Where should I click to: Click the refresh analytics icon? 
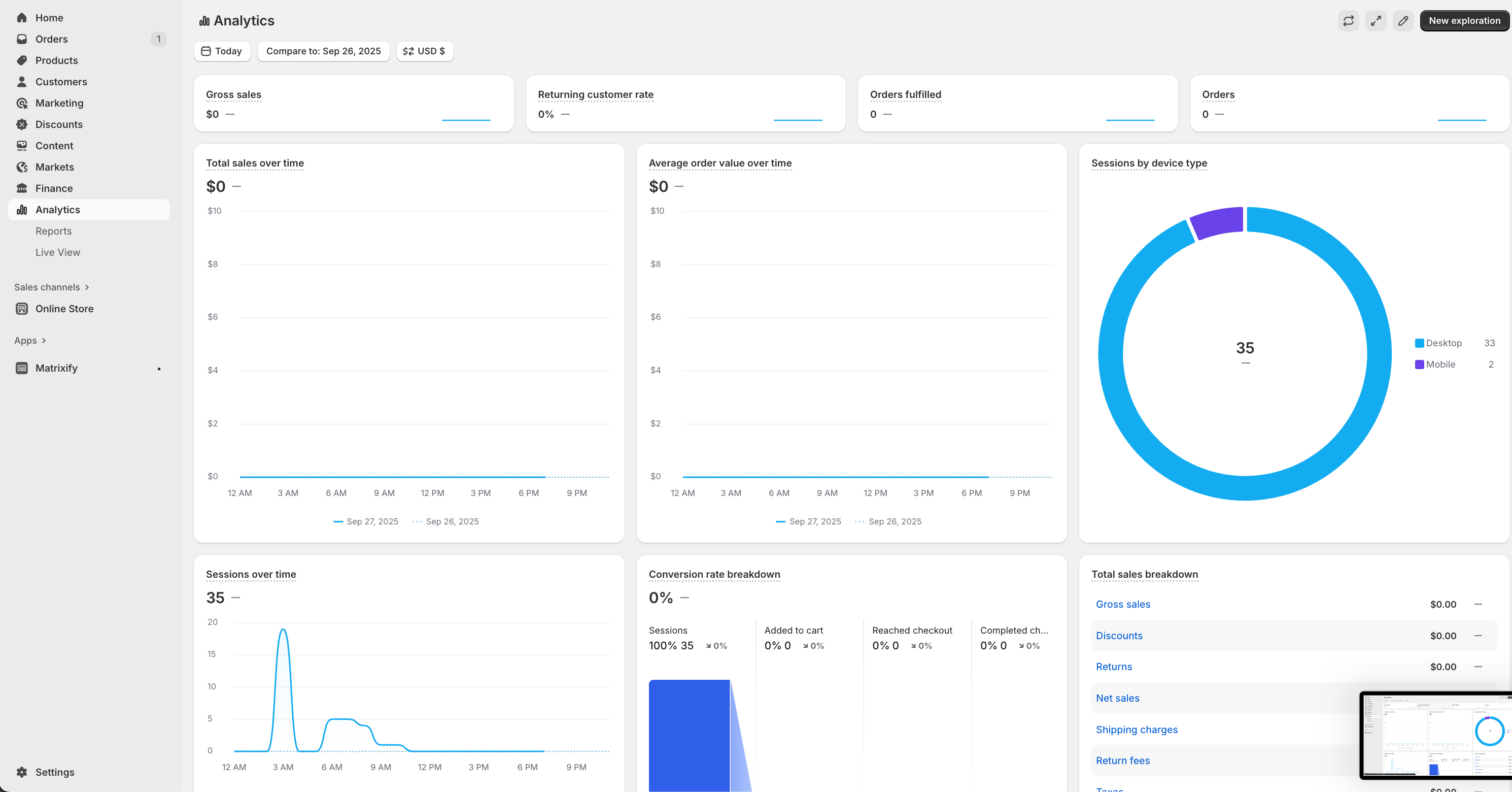click(x=1348, y=20)
